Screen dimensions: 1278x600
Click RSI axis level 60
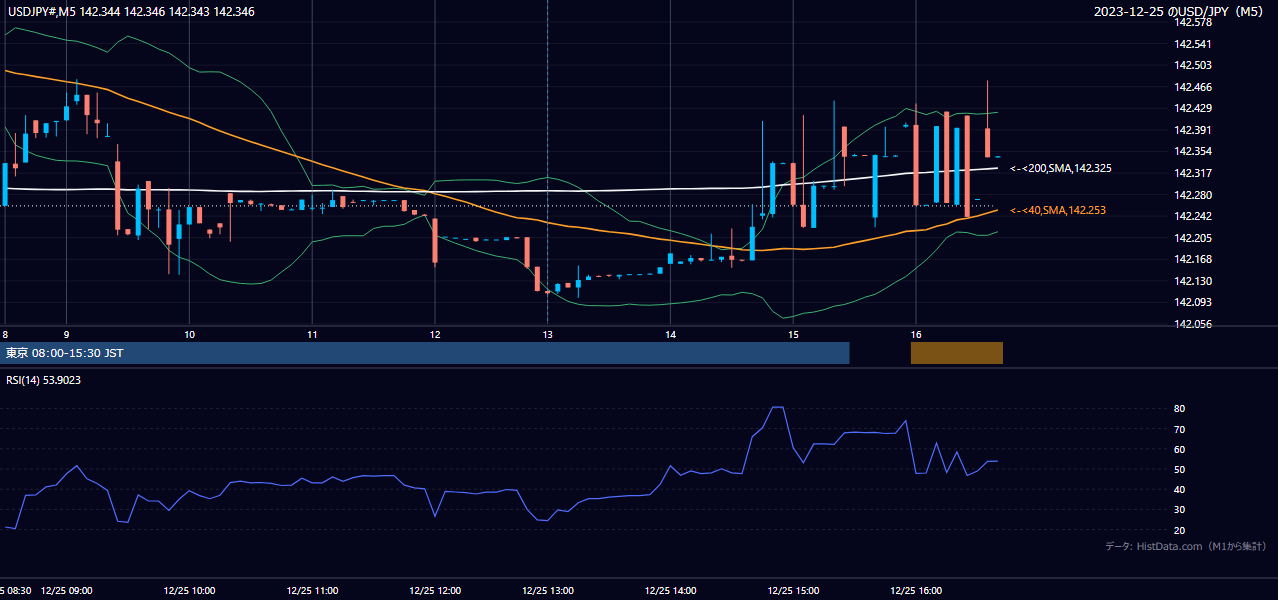tap(1180, 449)
